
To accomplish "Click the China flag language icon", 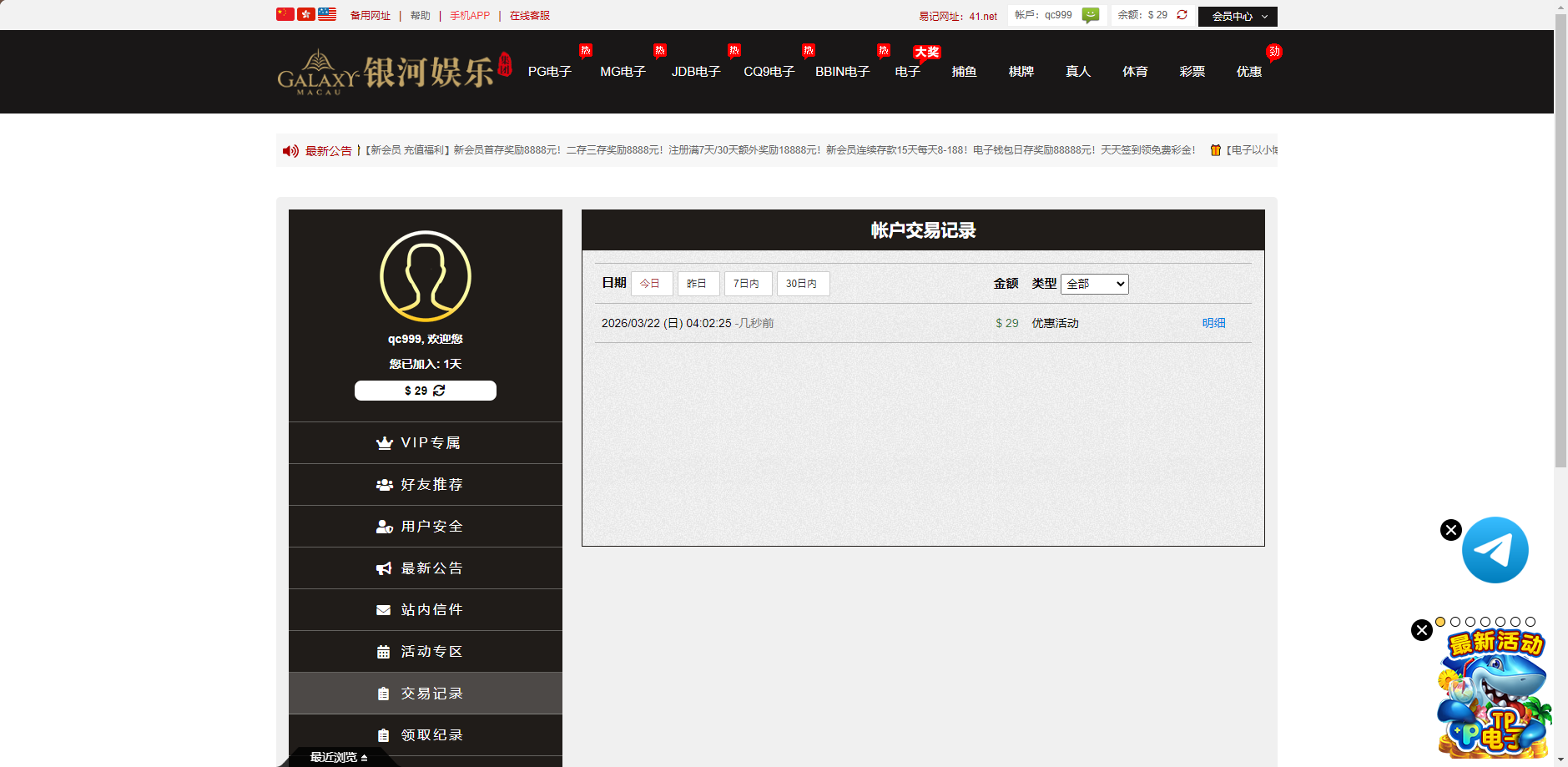I will 285,14.
